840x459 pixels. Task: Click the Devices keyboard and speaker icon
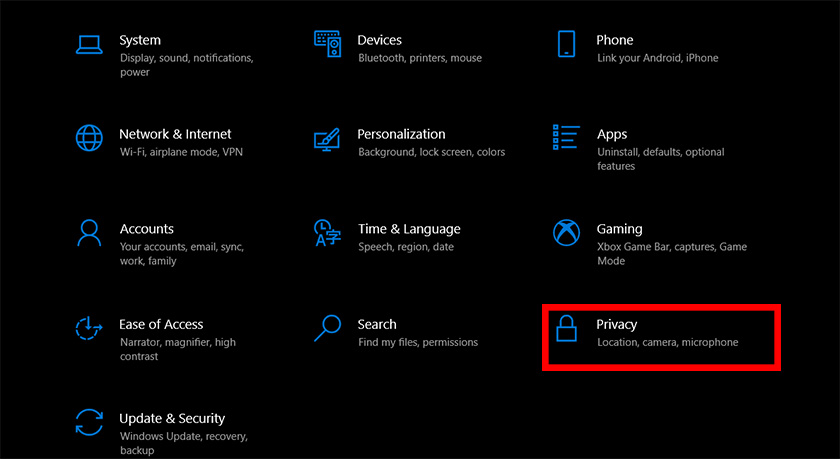(x=328, y=44)
